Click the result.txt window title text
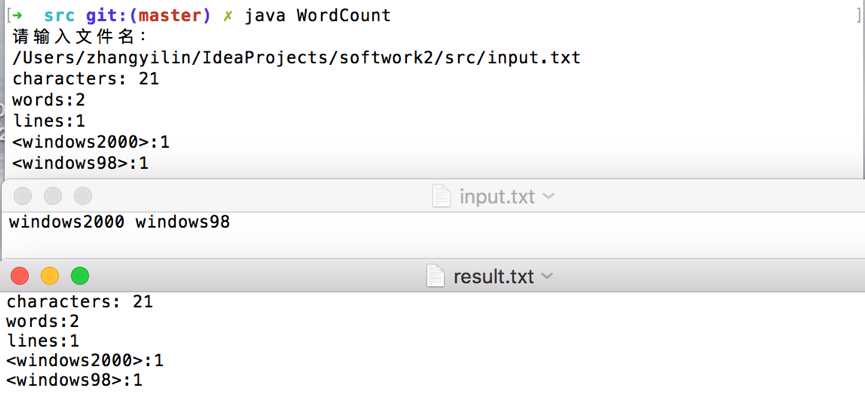This screenshot has height=416, width=865. [x=494, y=276]
